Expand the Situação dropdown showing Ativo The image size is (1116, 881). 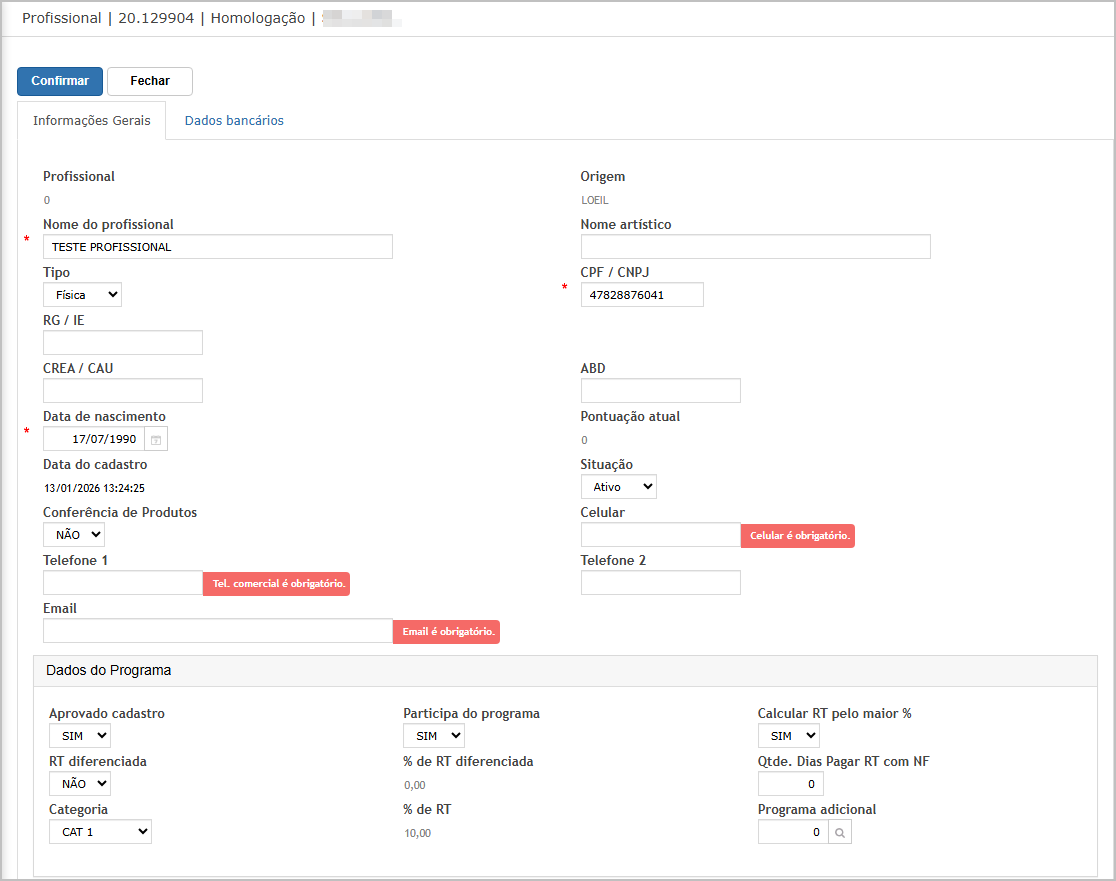[x=618, y=487]
